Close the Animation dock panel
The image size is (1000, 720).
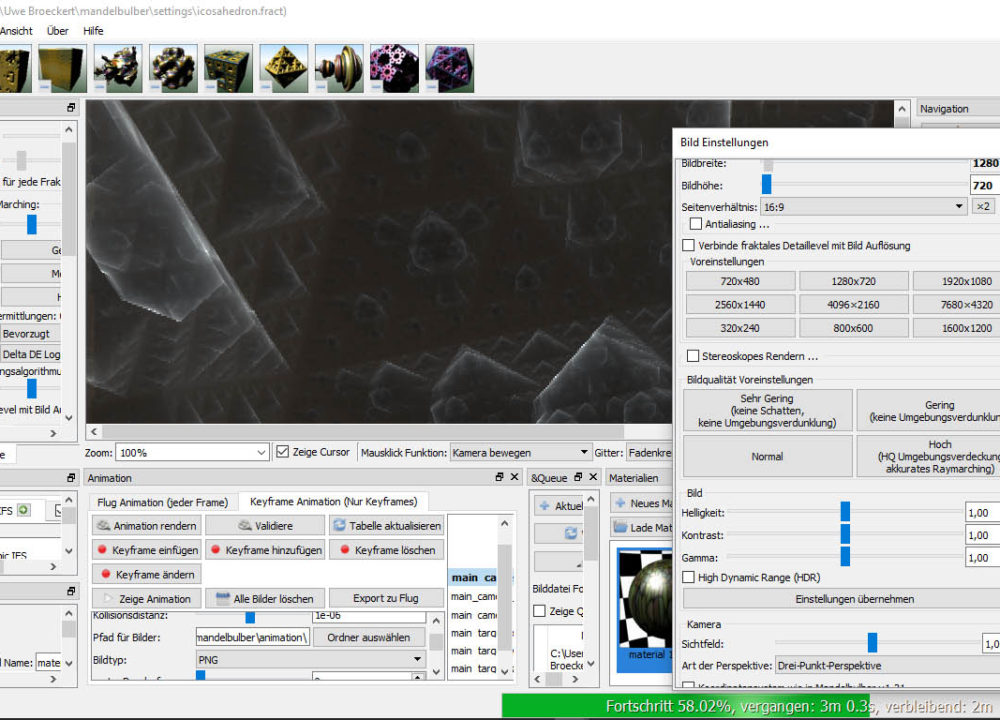[x=515, y=477]
